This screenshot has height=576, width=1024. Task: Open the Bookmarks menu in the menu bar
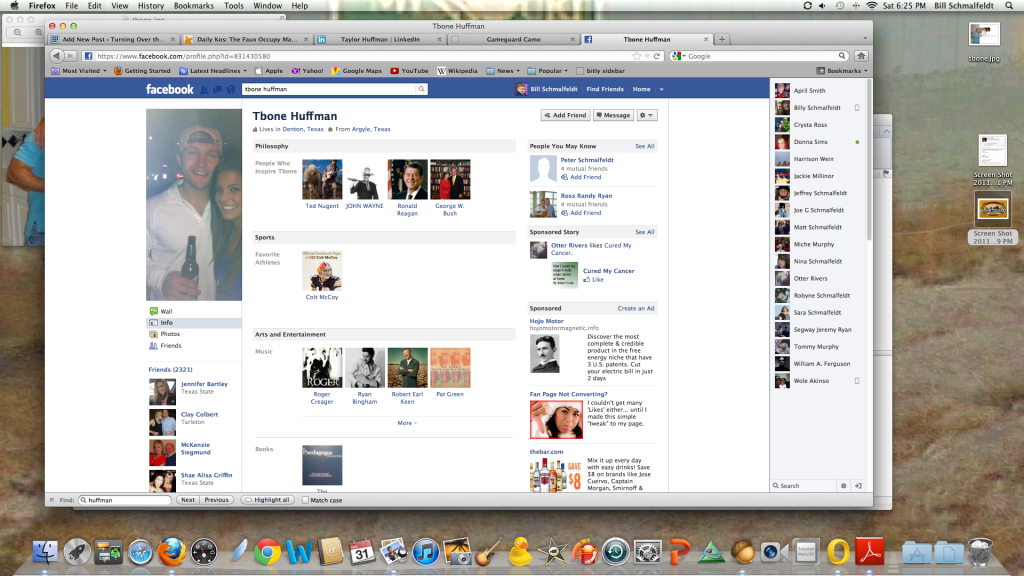[x=193, y=6]
